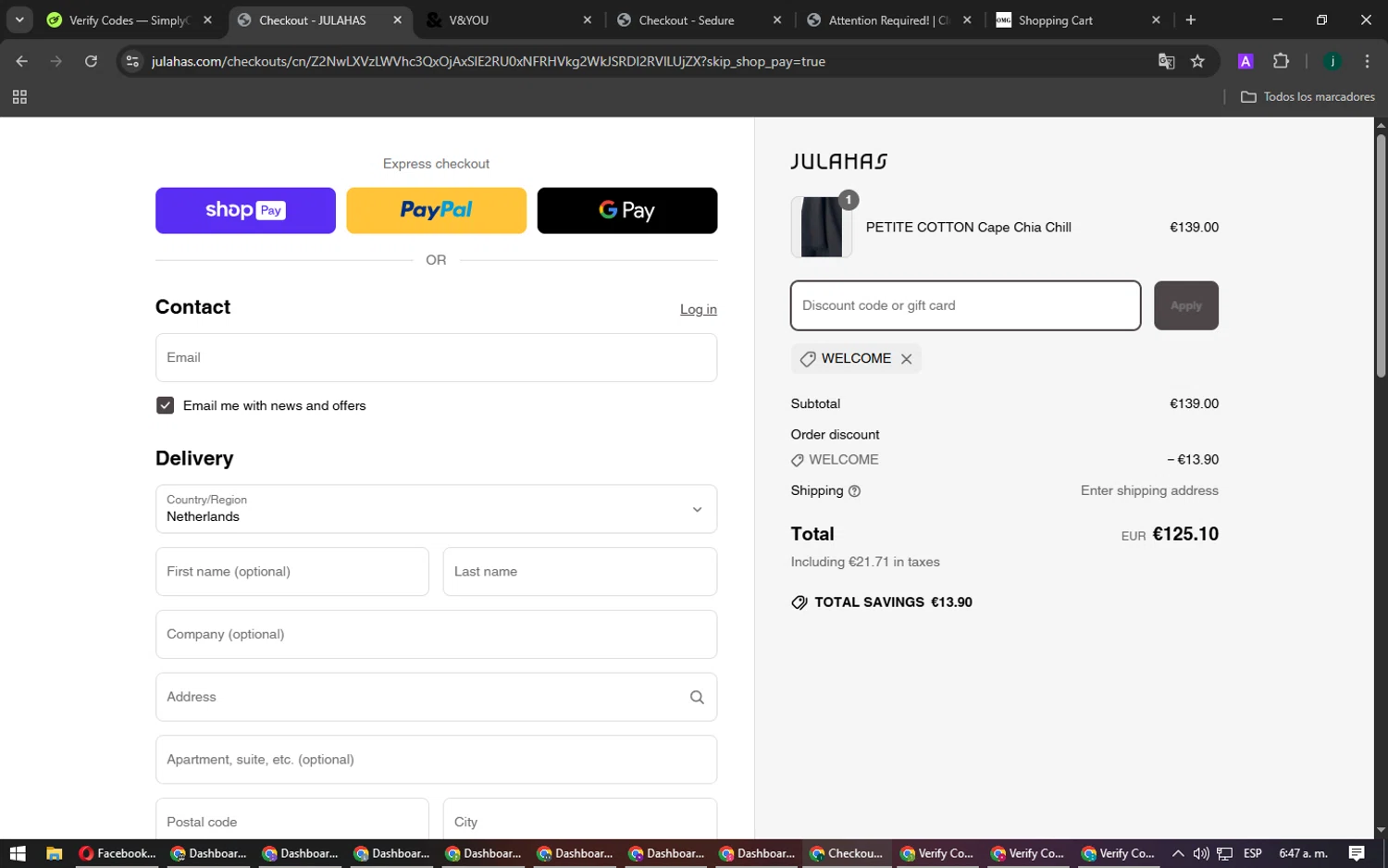Open Country/Region dropdown
Viewport: 1388px width, 868px height.
pos(436,509)
